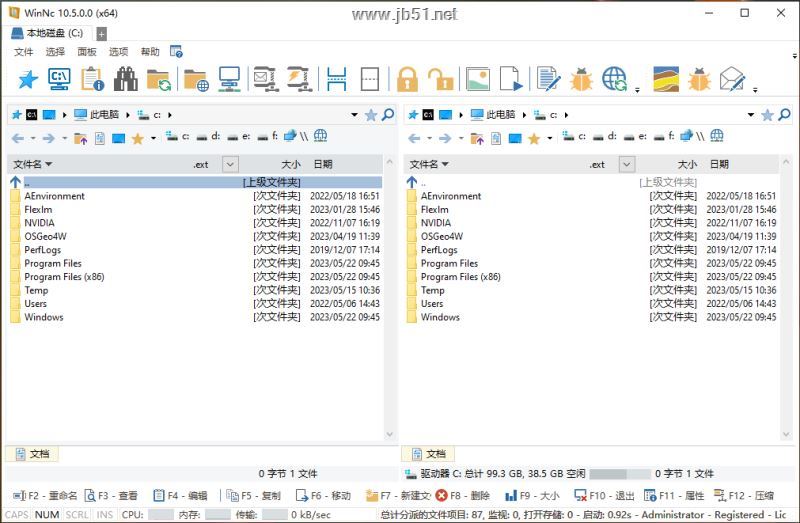Click F12 - 压缩 compress button
Image resolution: width=800 pixels, height=523 pixels.
click(744, 495)
